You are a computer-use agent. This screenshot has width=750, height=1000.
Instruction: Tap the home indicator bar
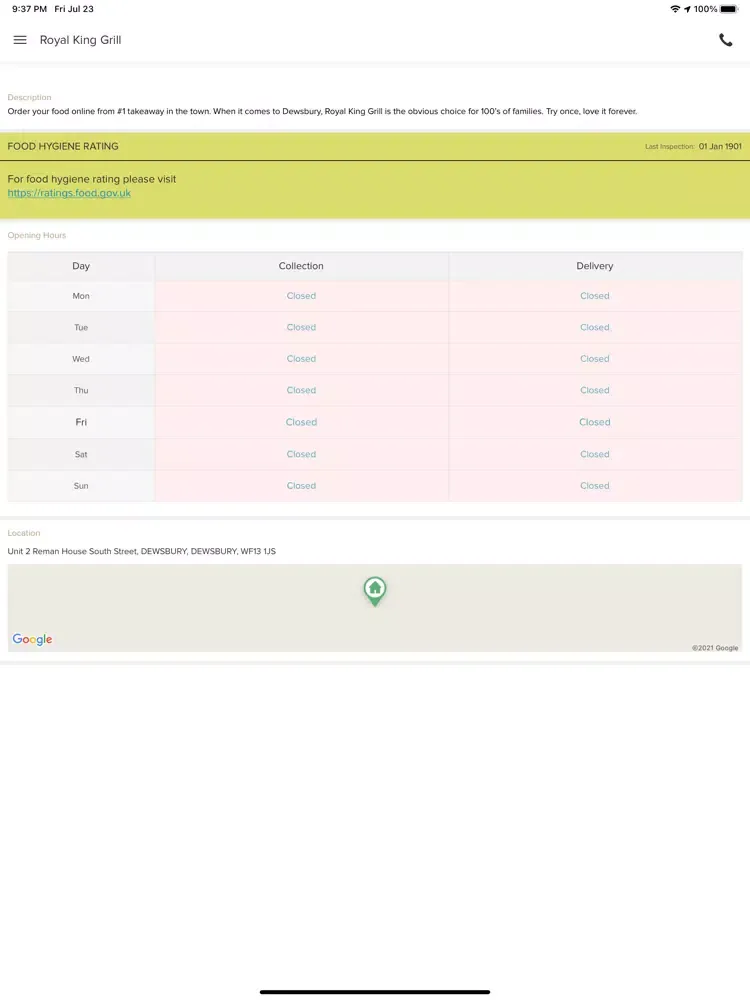[375, 992]
